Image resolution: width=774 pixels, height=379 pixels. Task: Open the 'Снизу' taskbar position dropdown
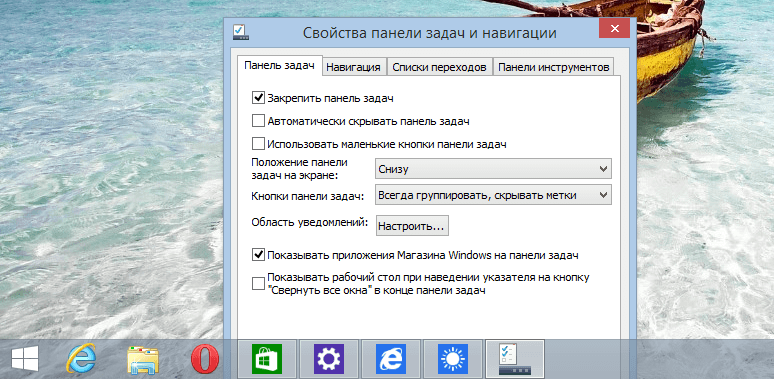coord(493,169)
